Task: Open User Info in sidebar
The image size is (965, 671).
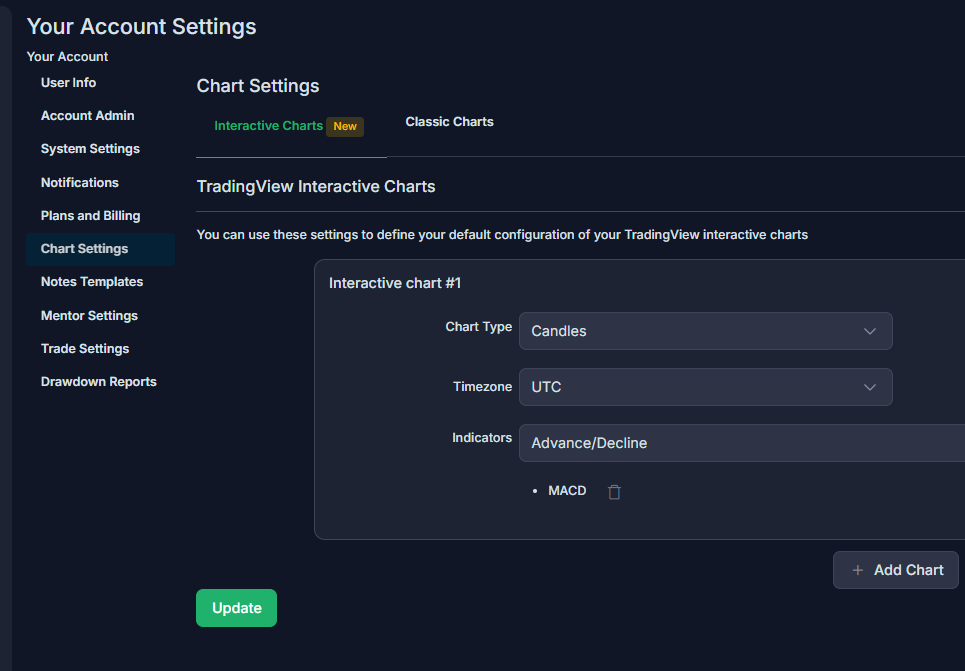Action: [68, 82]
